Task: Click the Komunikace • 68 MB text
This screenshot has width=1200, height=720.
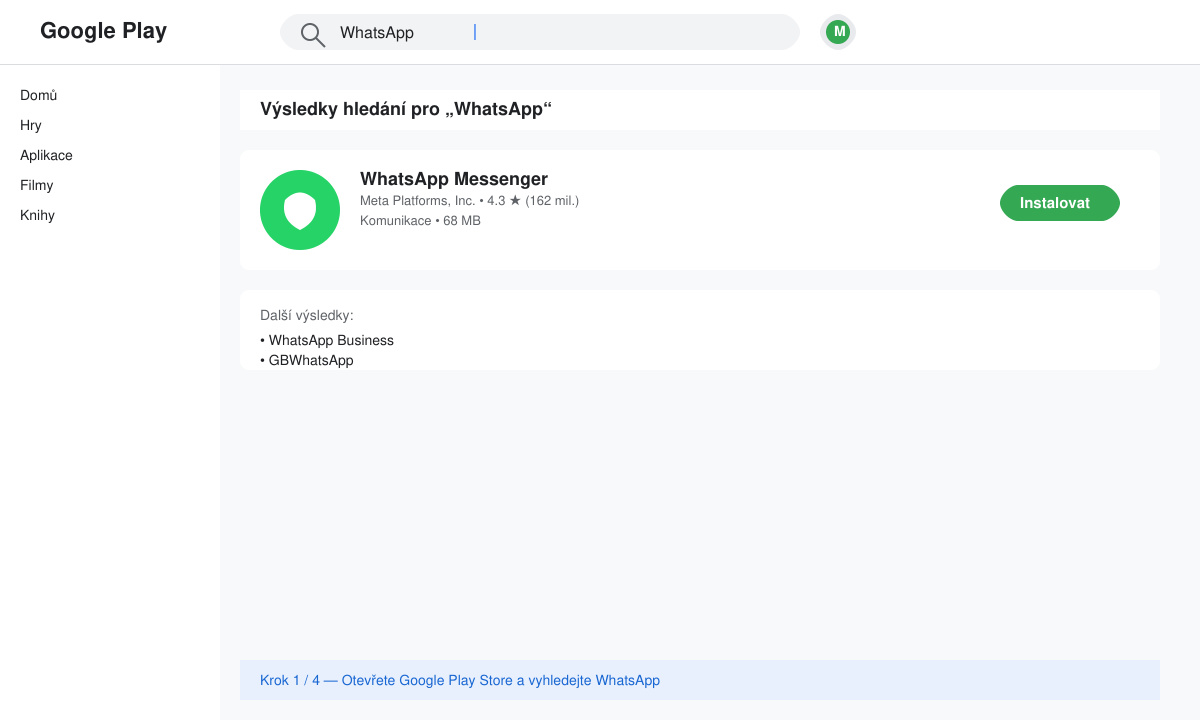Action: pos(420,221)
